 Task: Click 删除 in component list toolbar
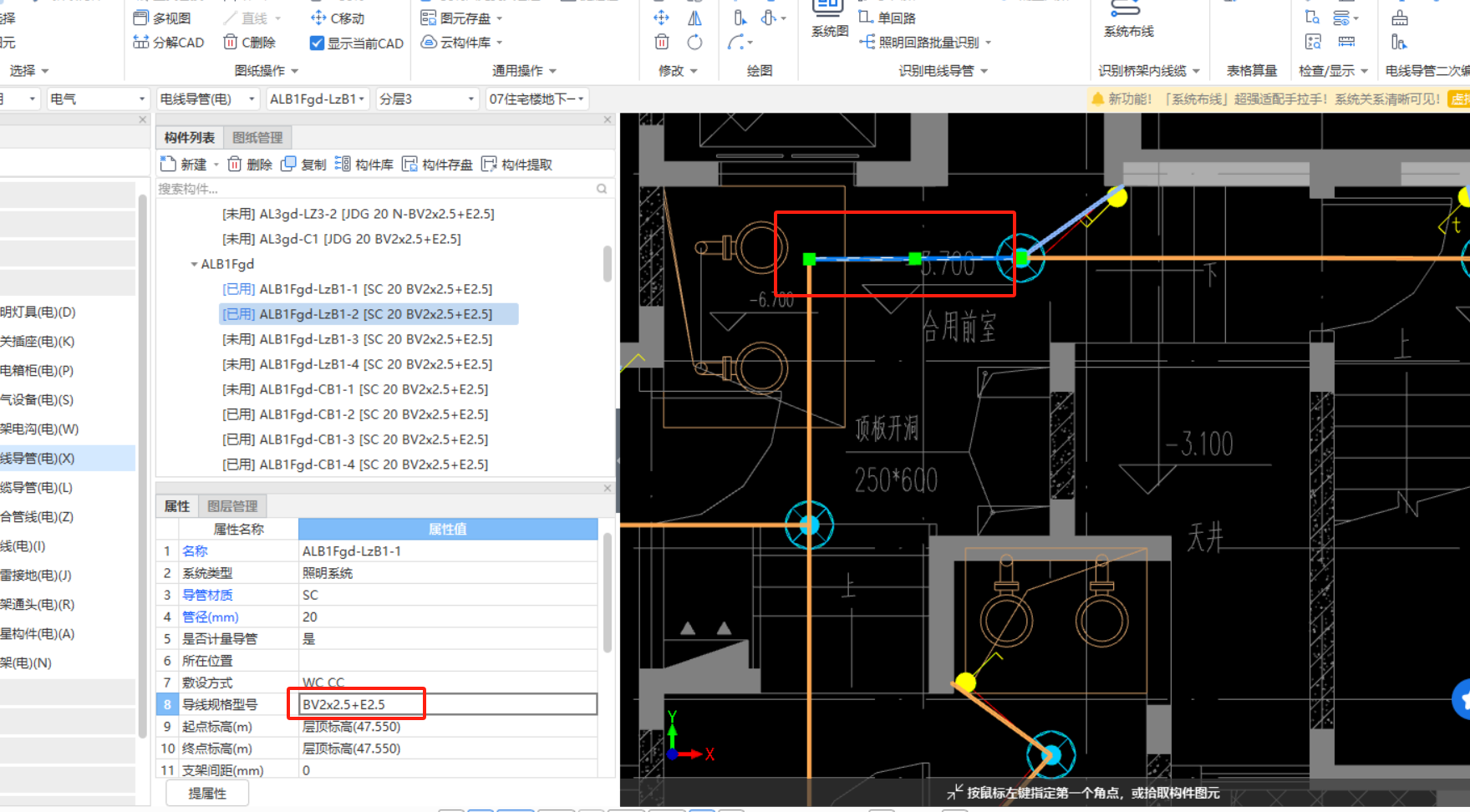click(250, 165)
